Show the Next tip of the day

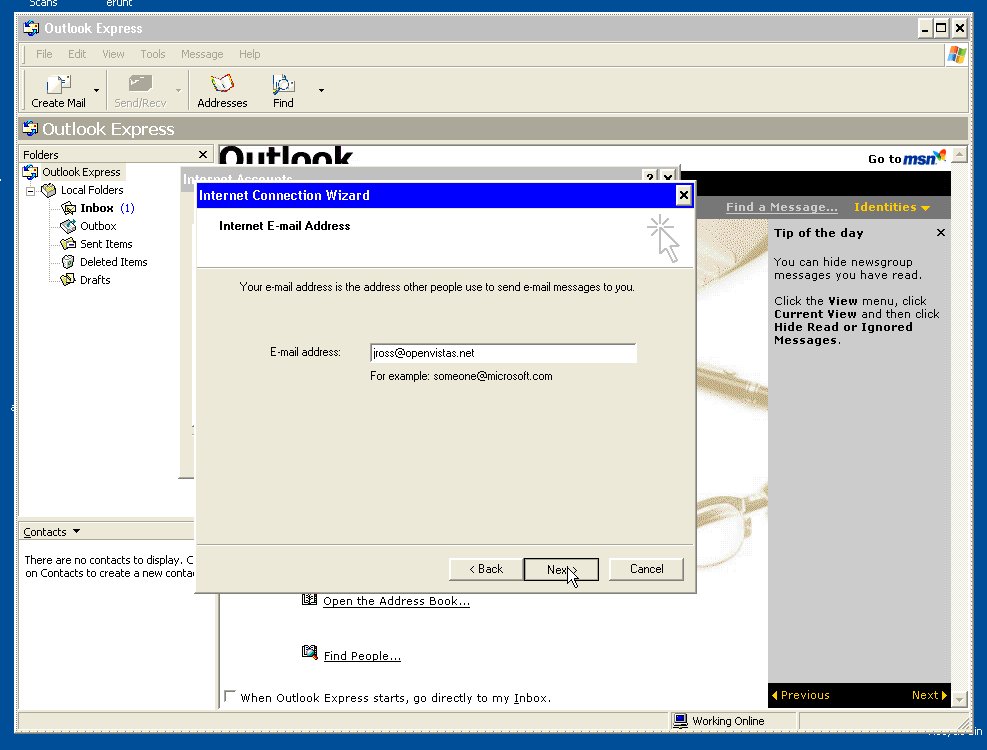pos(929,695)
